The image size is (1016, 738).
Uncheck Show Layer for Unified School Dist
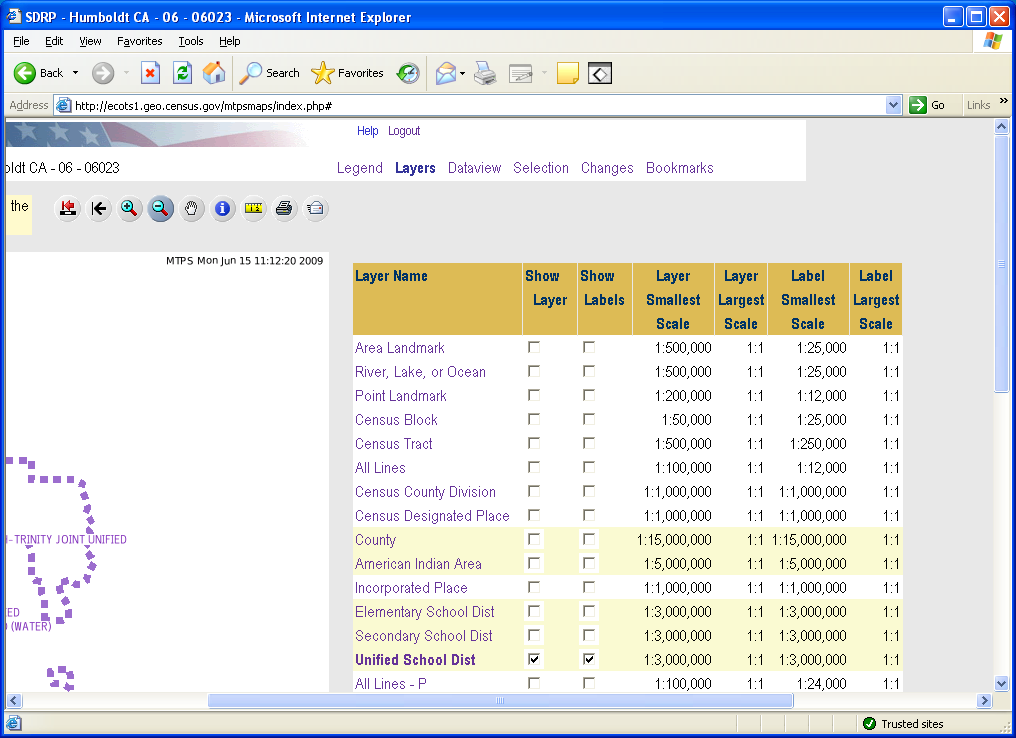coord(534,660)
